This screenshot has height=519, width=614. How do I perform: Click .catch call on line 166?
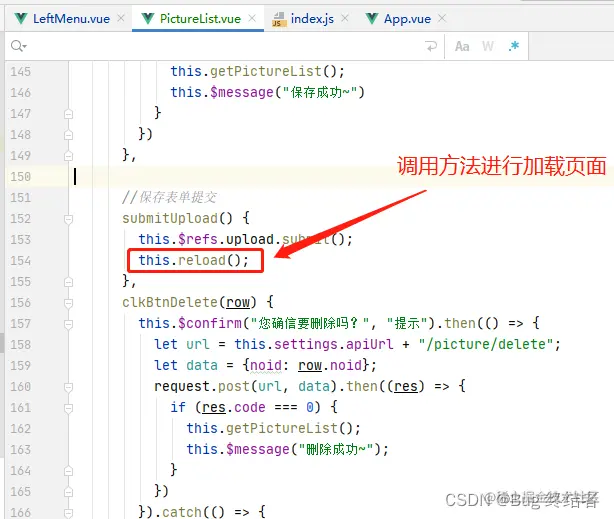(x=181, y=512)
